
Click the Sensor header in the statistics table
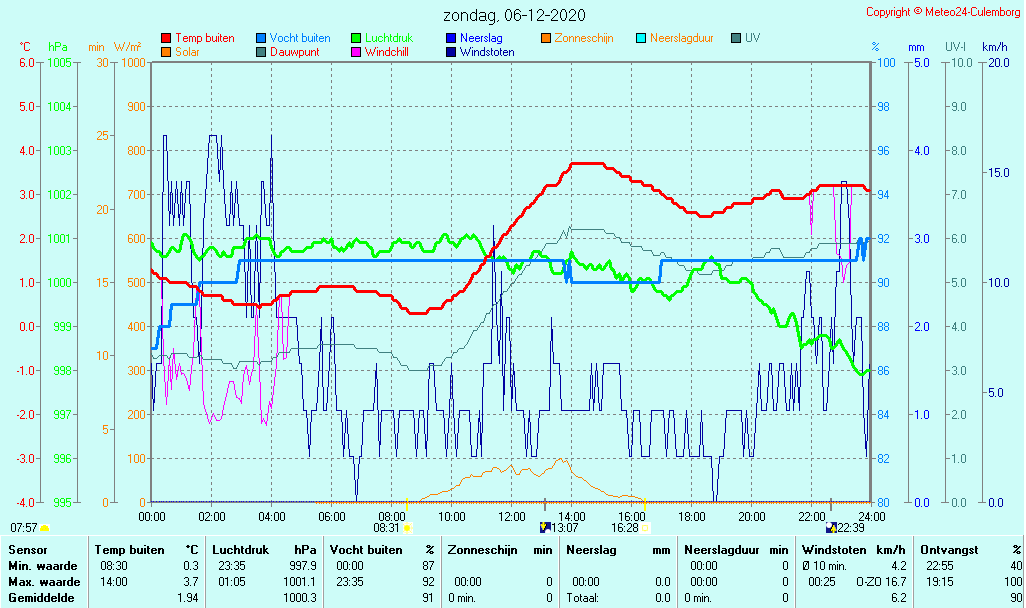27,550
